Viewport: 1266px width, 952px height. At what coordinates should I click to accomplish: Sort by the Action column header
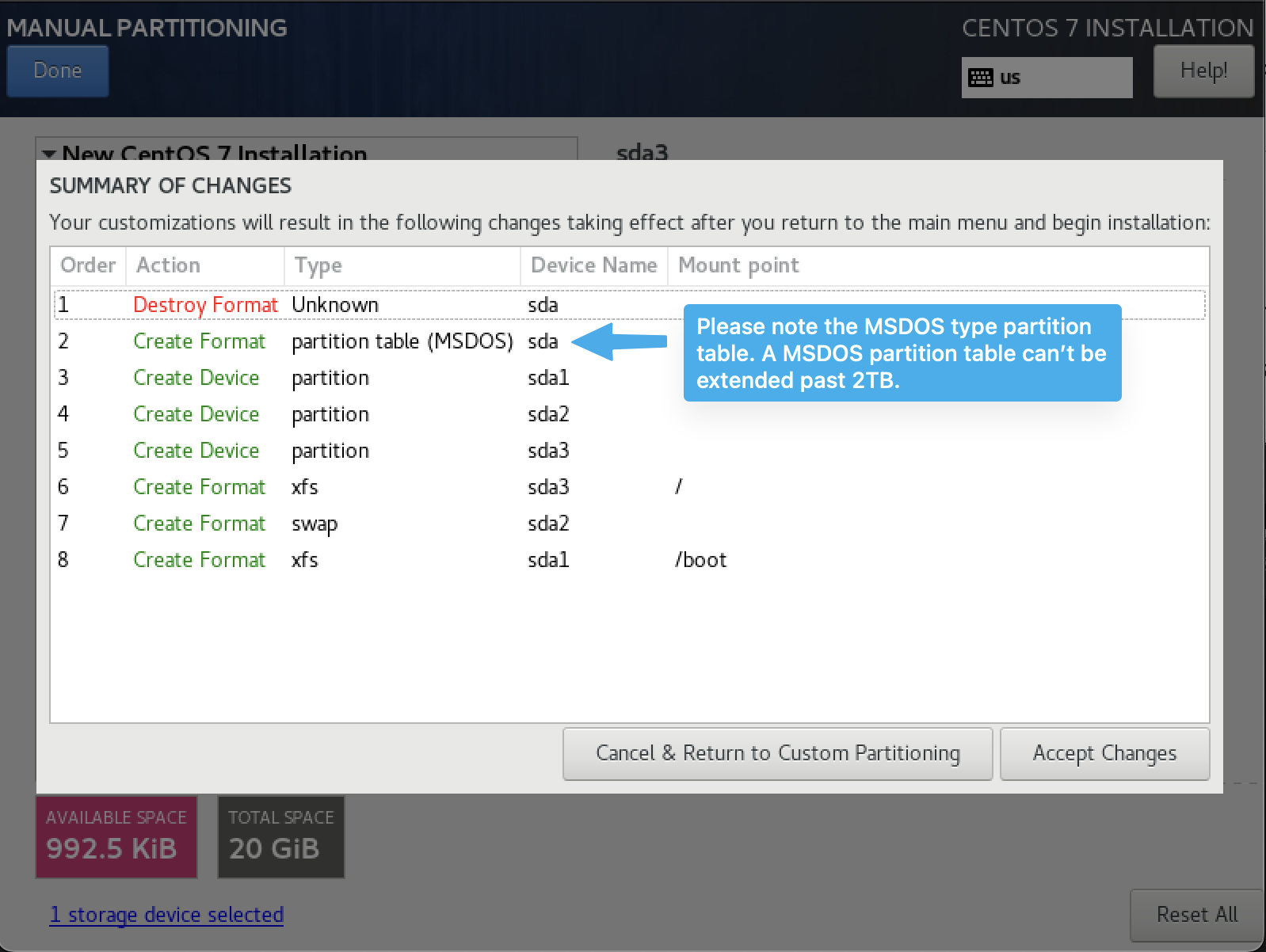coord(205,265)
